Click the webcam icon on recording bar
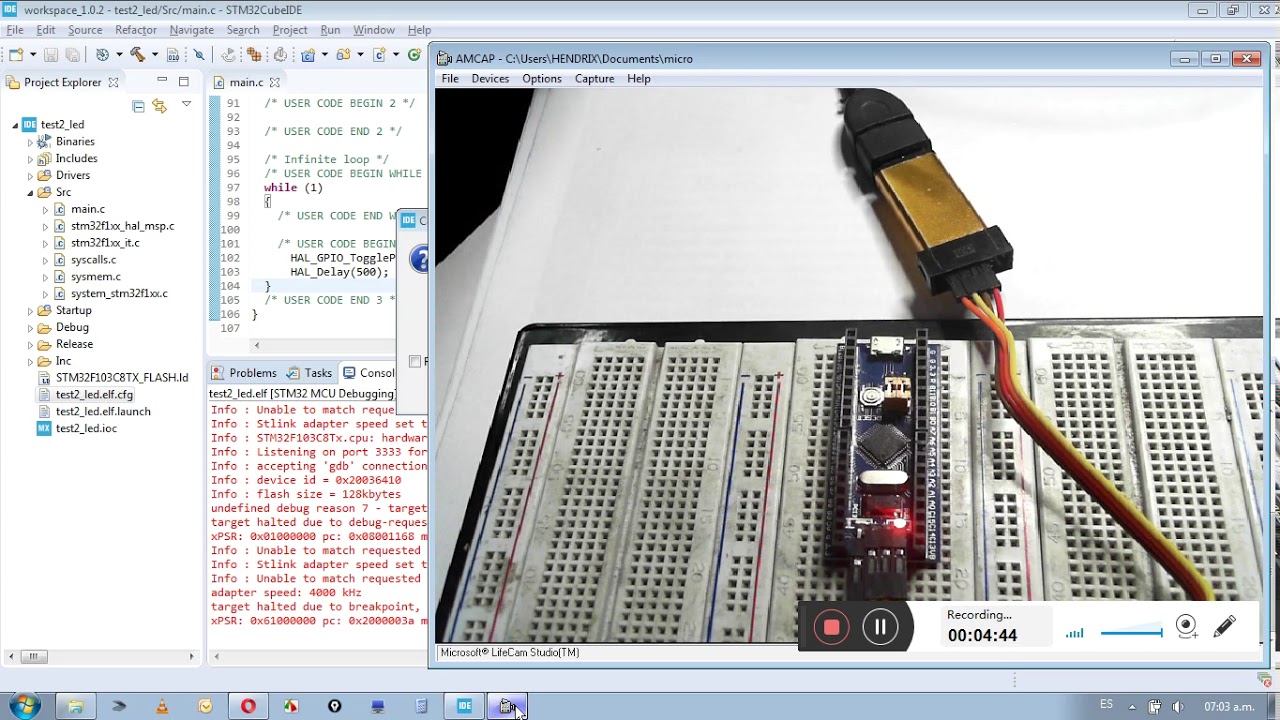Screen dimensions: 1280x720 (1186, 627)
